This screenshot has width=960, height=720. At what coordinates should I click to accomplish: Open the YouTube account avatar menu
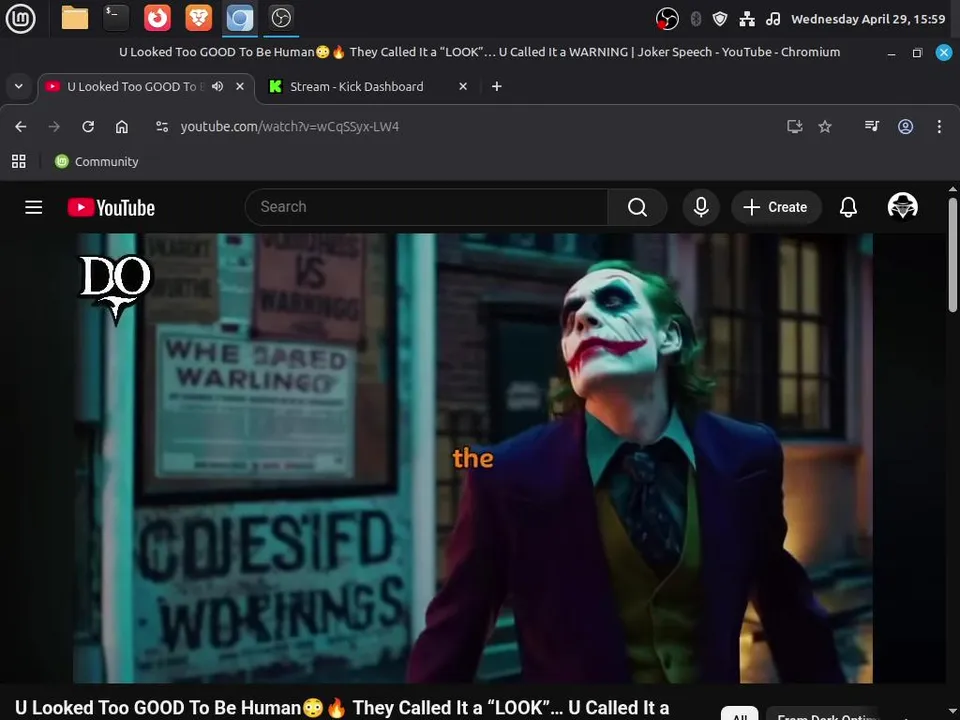point(902,206)
